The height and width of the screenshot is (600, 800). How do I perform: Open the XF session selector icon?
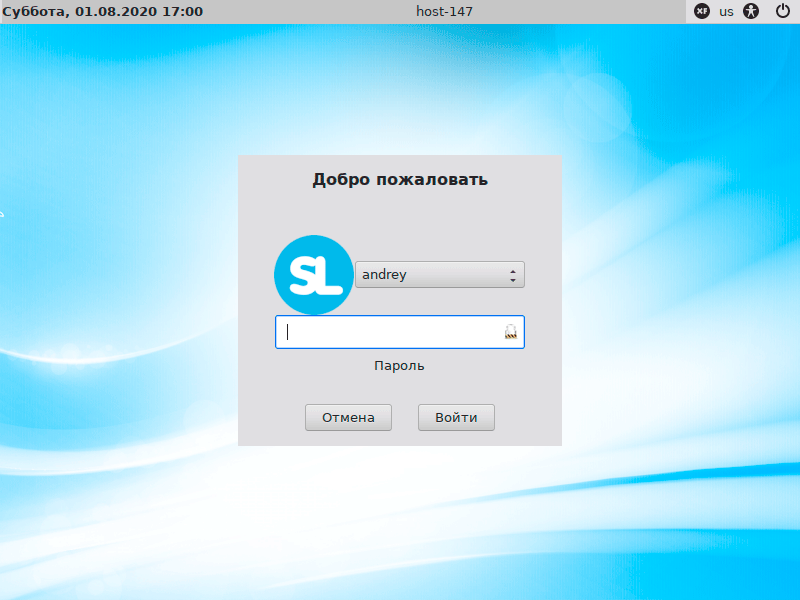(x=702, y=11)
